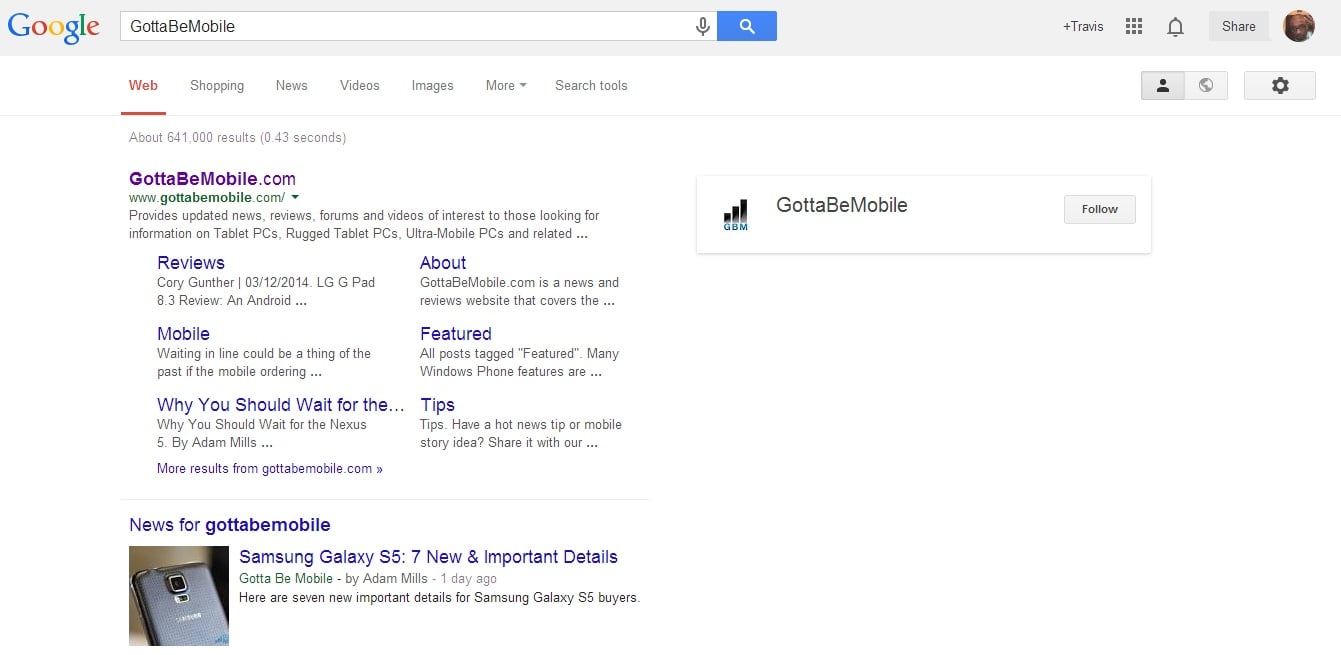Click More results from gottabemobile.com
This screenshot has width=1341, height=655.
[270, 468]
